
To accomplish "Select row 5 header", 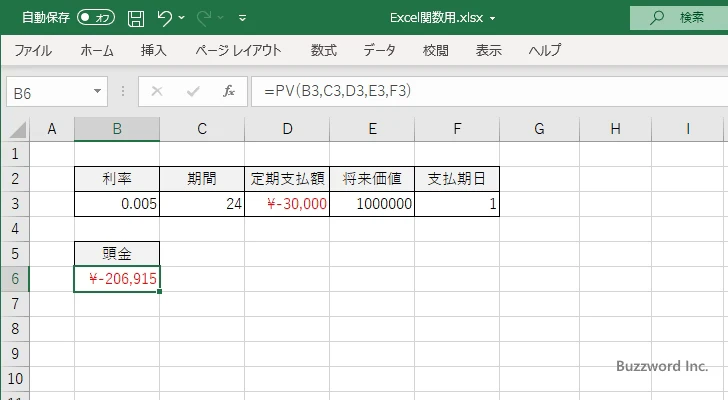I will (x=15, y=254).
